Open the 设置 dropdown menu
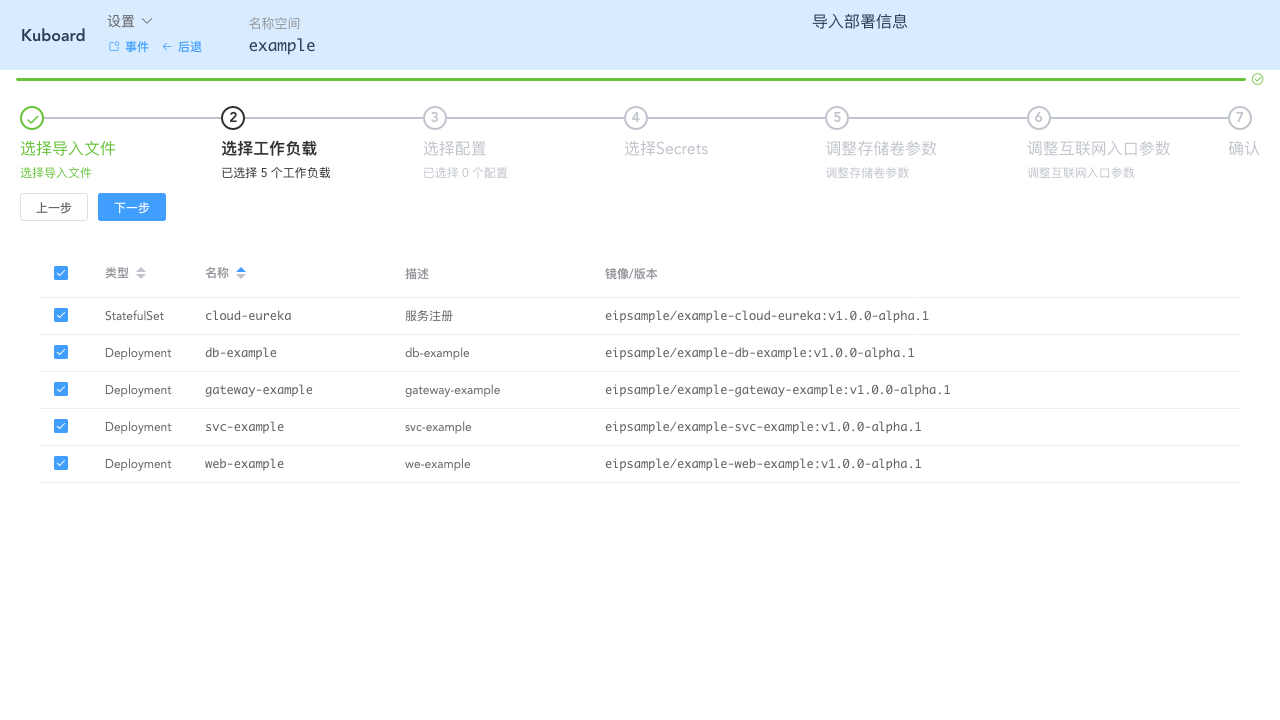 coord(127,20)
